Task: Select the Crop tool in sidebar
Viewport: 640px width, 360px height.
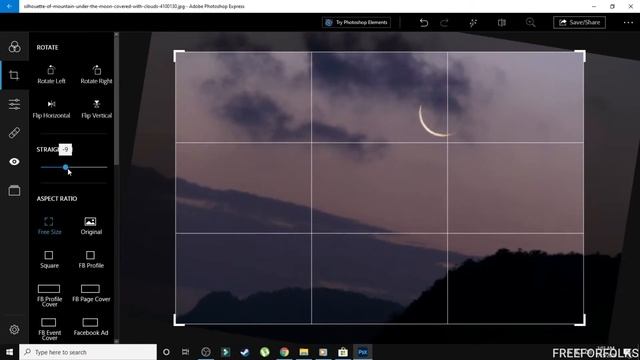Action: (14, 76)
